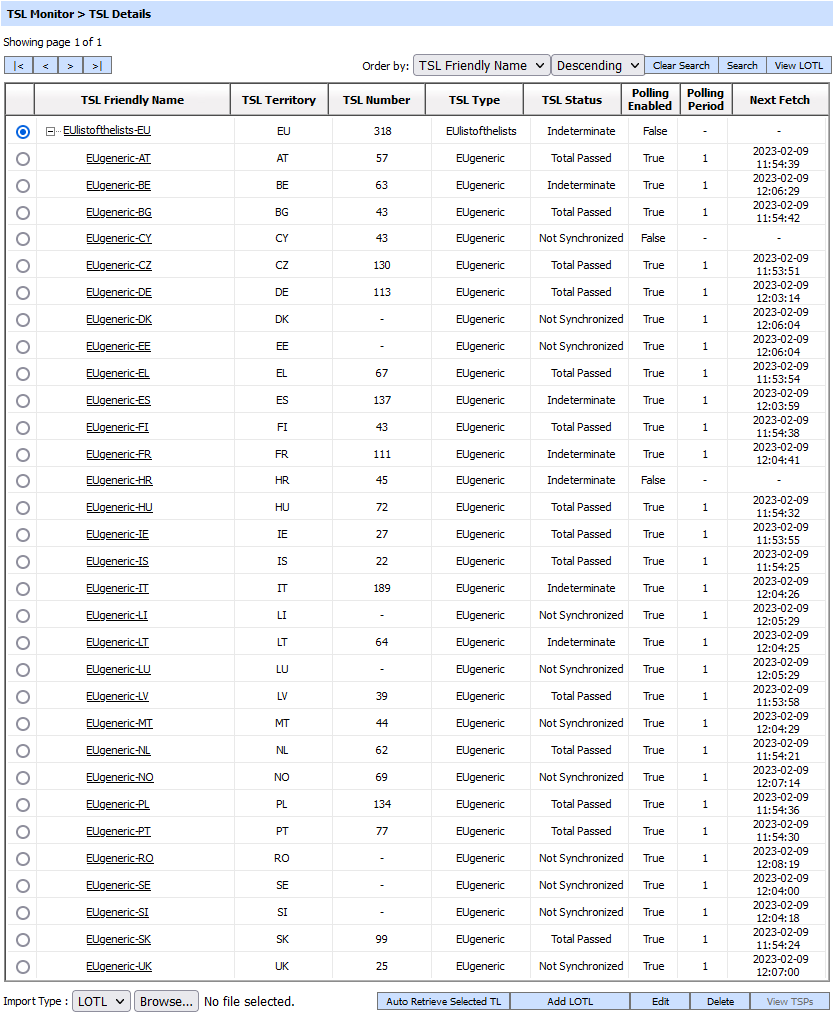The width and height of the screenshot is (833, 1014).
Task: Click Browse to choose a file
Action: pos(166,1001)
